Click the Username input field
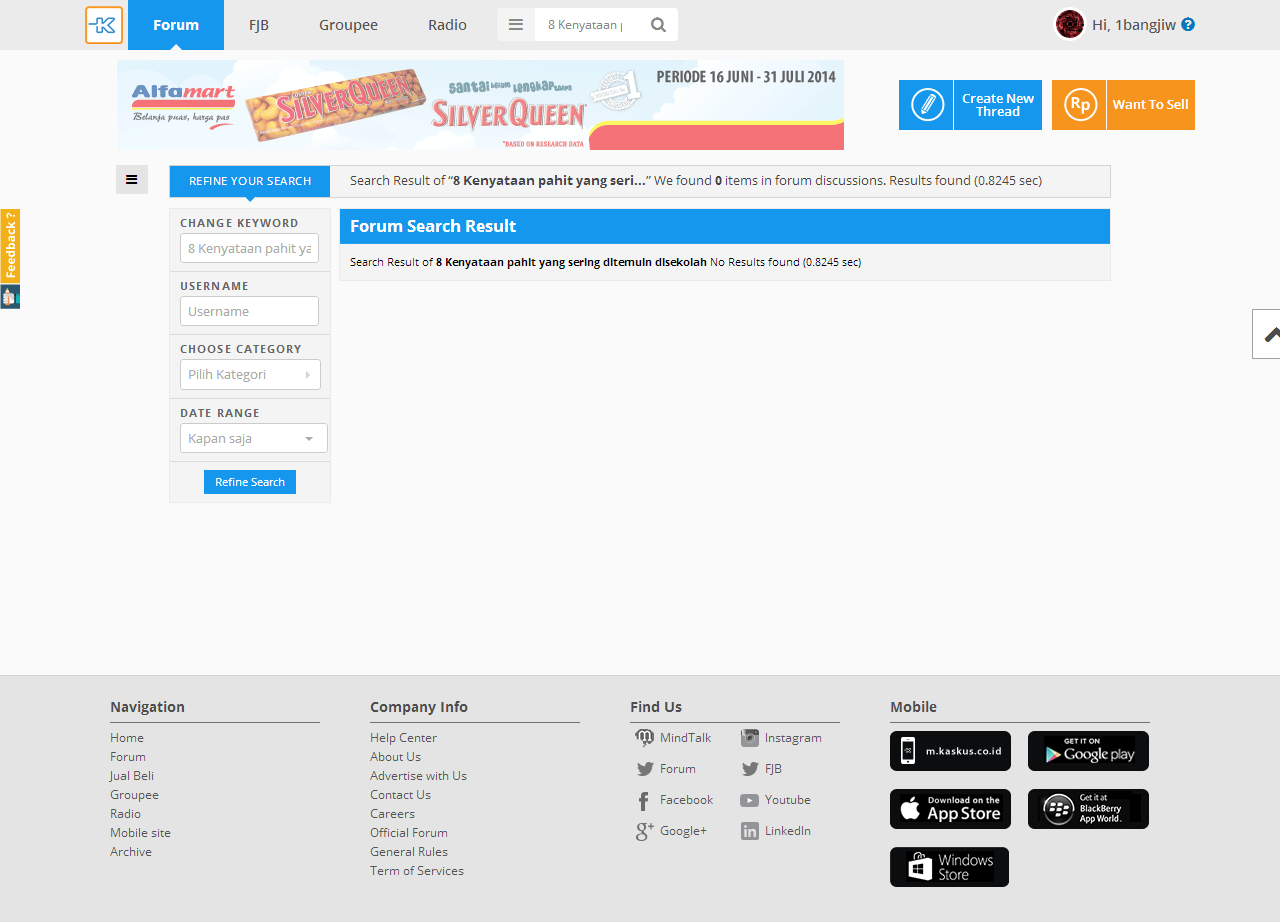The width and height of the screenshot is (1280, 922). click(249, 311)
